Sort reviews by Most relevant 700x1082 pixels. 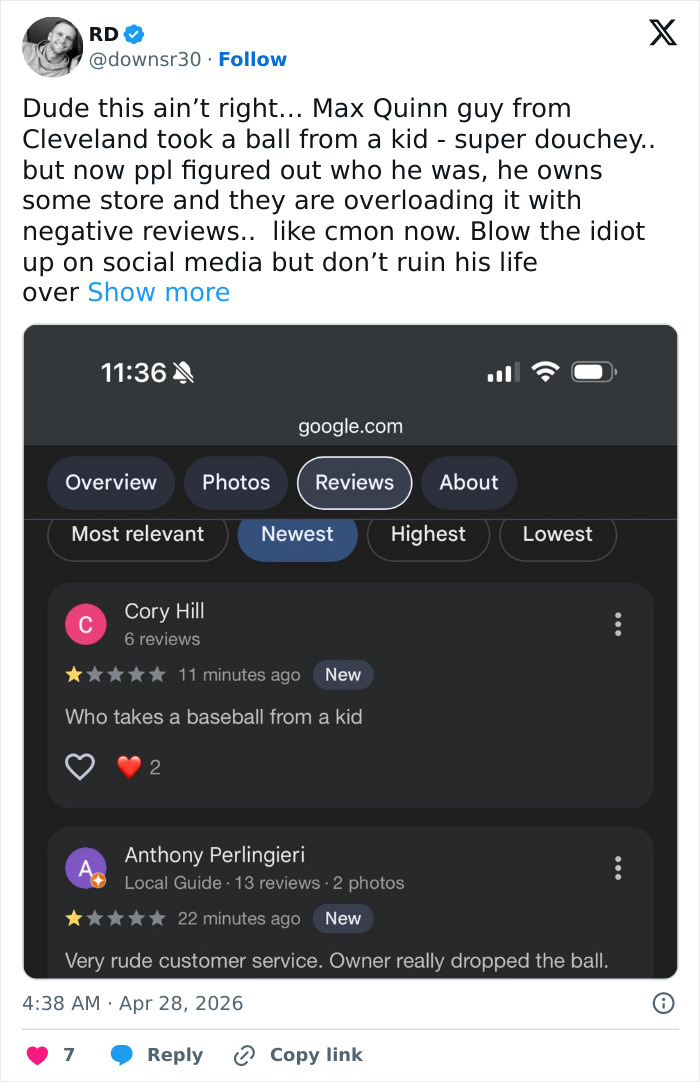click(137, 534)
